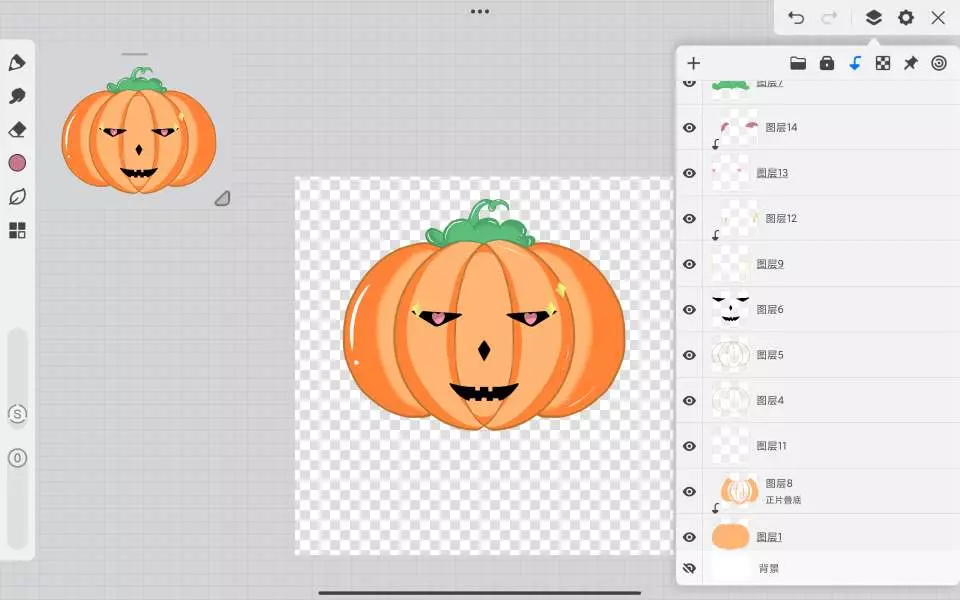This screenshot has height=600, width=960.
Task: Select 图层9 thumbnail
Action: point(730,264)
